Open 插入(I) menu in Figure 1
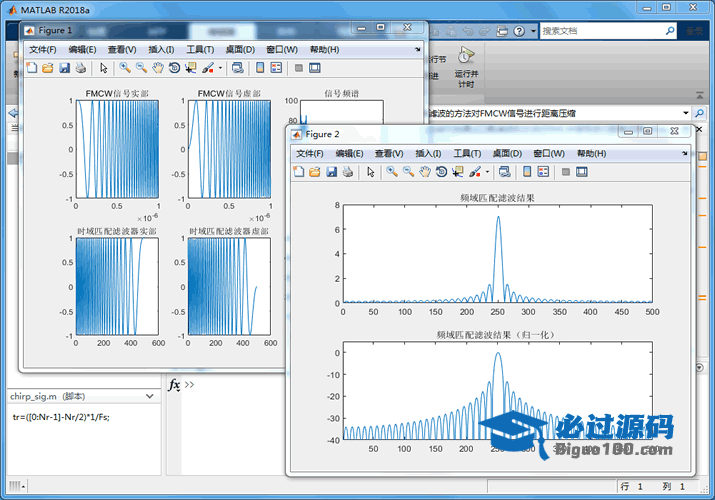 (161, 50)
